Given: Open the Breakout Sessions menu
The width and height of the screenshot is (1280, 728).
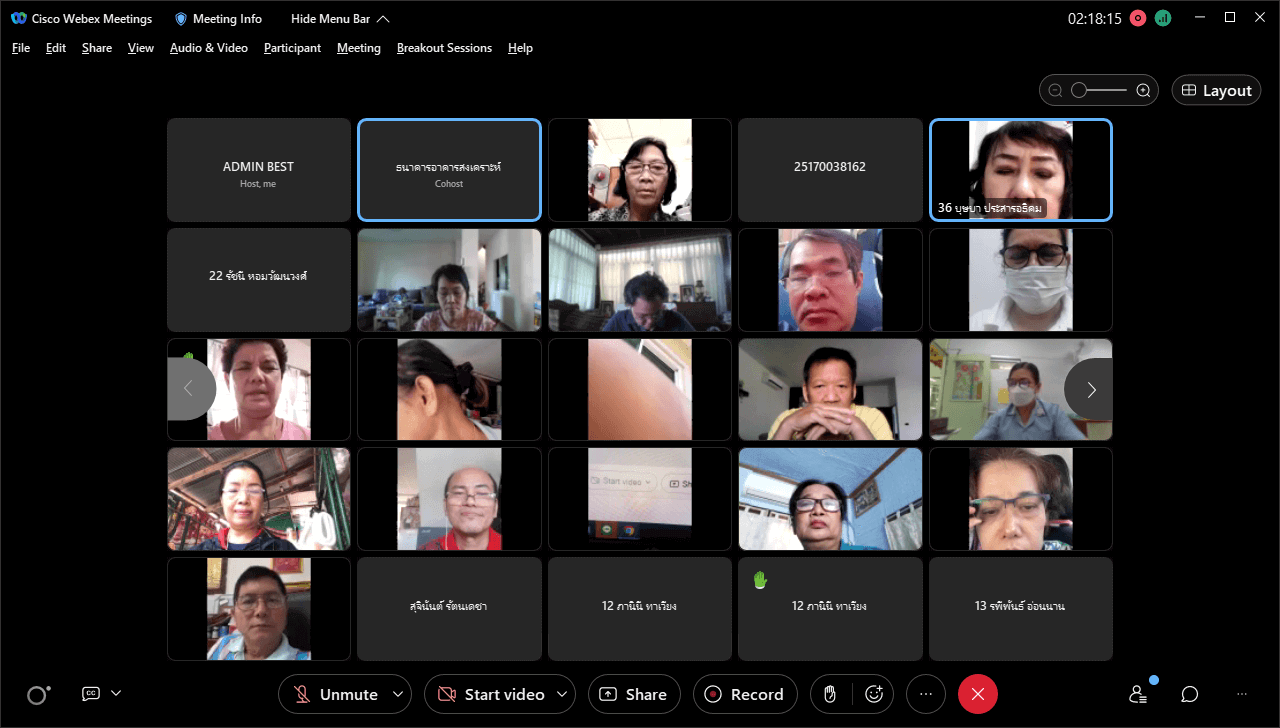Looking at the screenshot, I should pos(444,48).
